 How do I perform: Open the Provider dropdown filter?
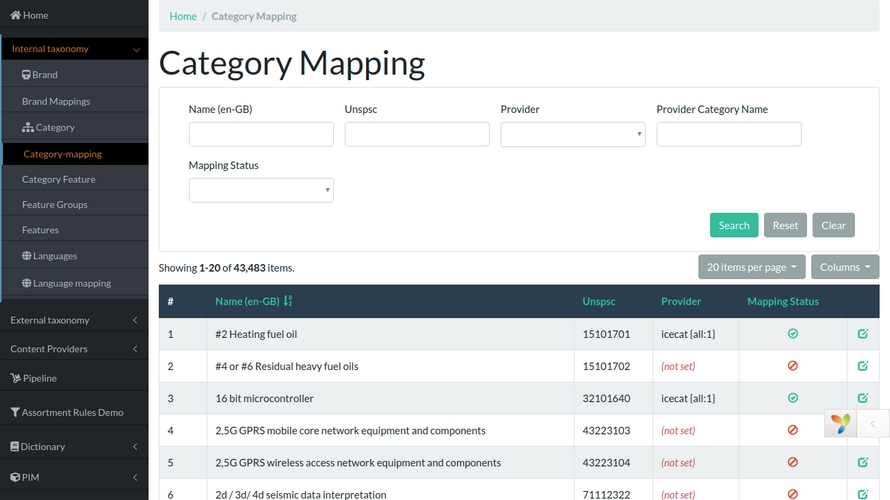pyautogui.click(x=572, y=134)
